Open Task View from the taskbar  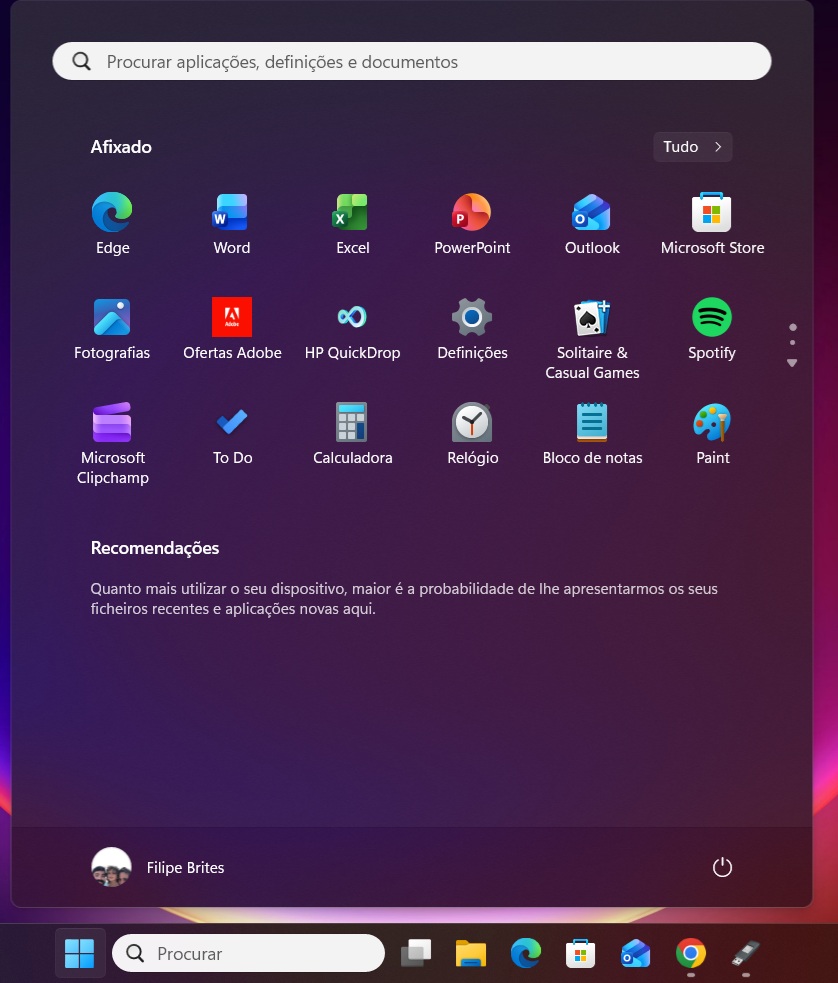(x=415, y=954)
